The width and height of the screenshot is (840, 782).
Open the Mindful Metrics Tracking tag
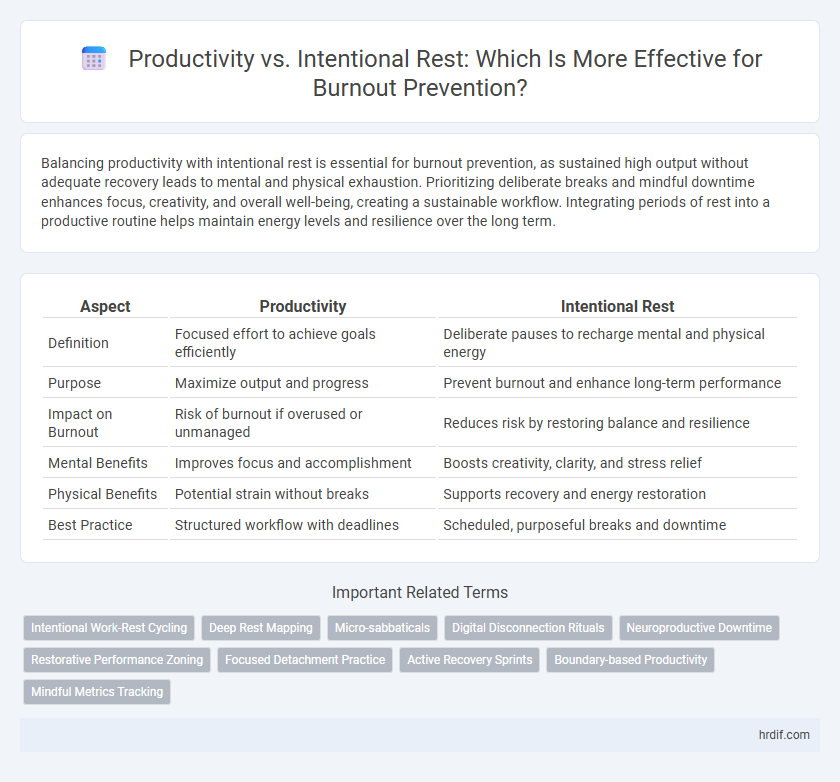(97, 691)
